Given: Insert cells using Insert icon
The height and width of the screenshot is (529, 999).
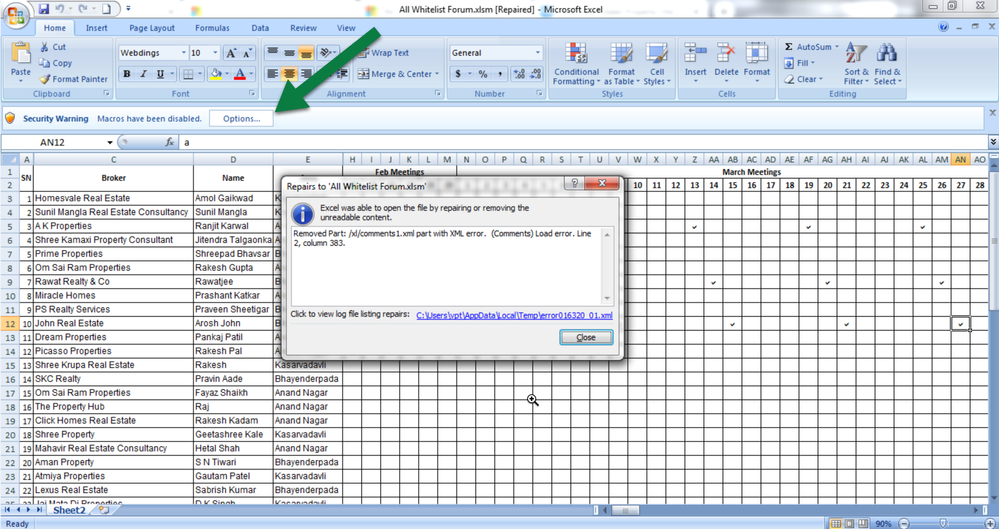Looking at the screenshot, I should pyautogui.click(x=695, y=54).
